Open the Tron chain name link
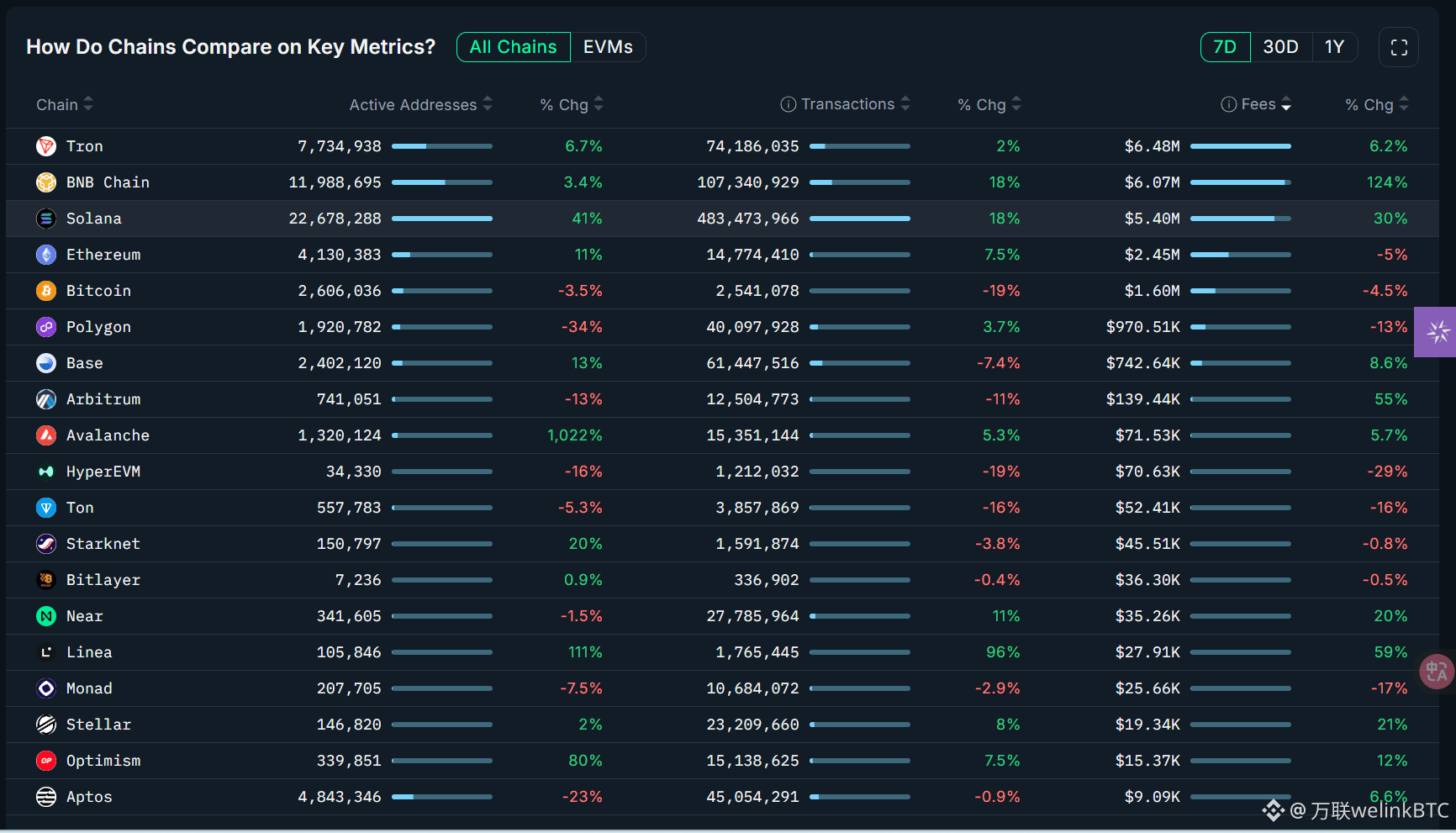This screenshot has height=833, width=1456. (x=85, y=146)
